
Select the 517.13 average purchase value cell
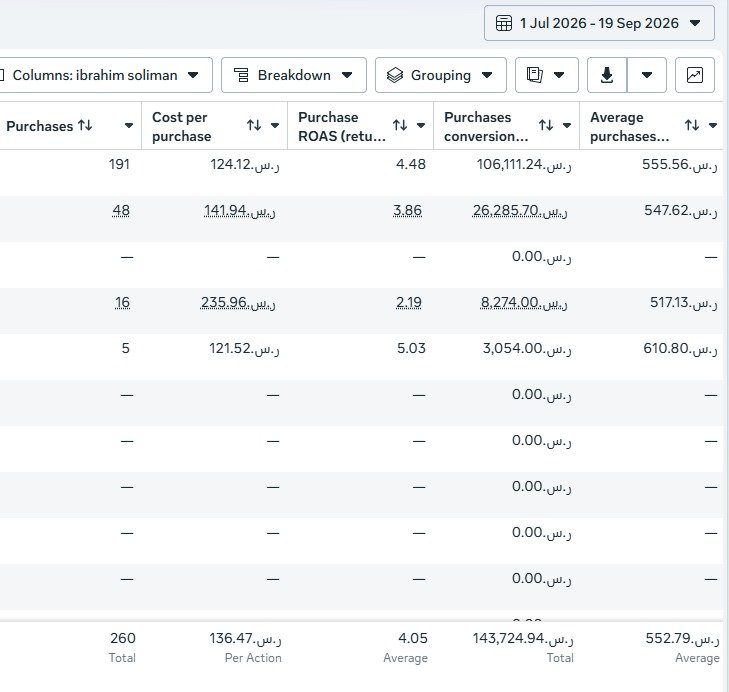pyautogui.click(x=683, y=303)
